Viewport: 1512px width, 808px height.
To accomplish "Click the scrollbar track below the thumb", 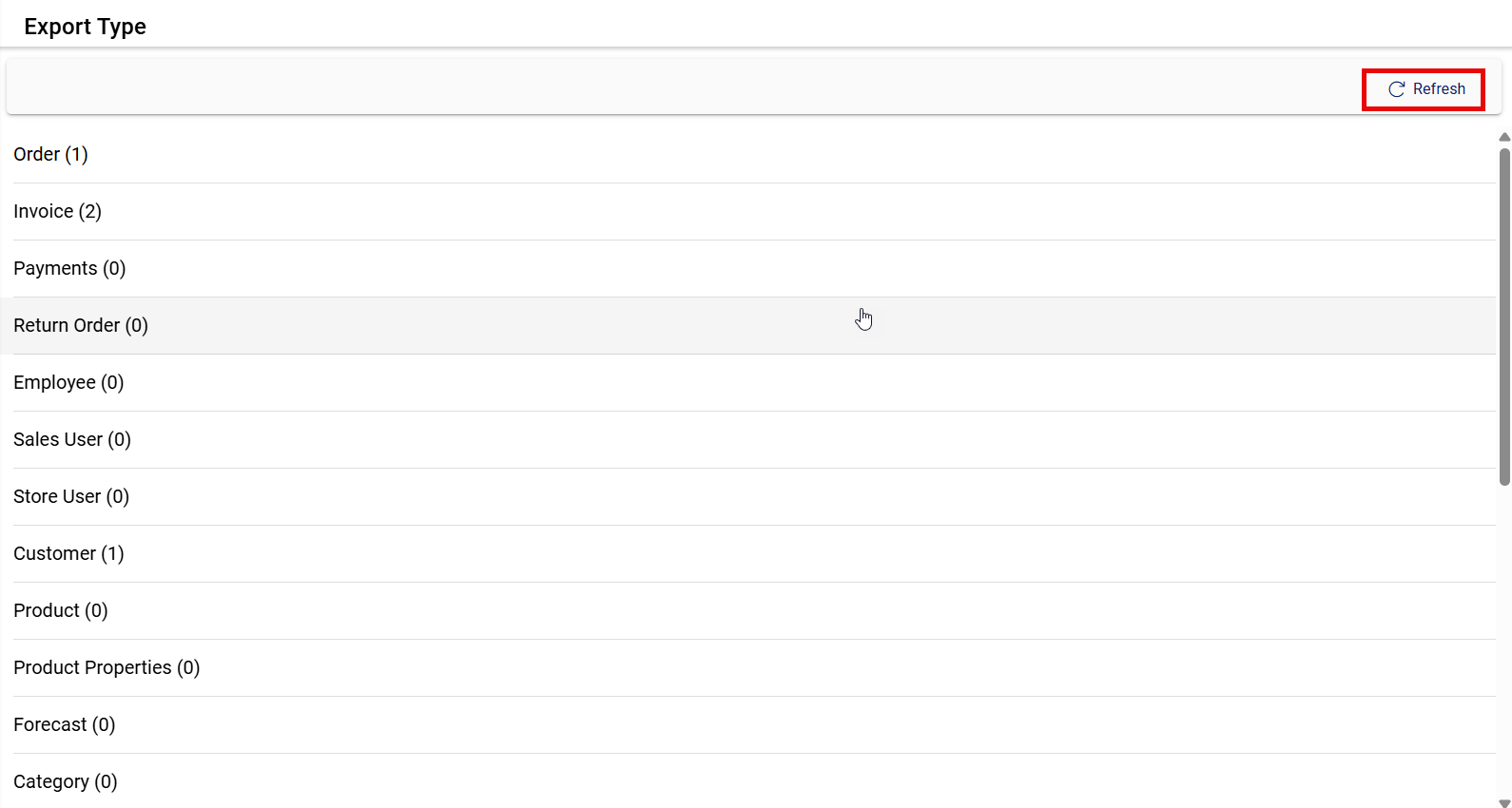I will (1504, 646).
